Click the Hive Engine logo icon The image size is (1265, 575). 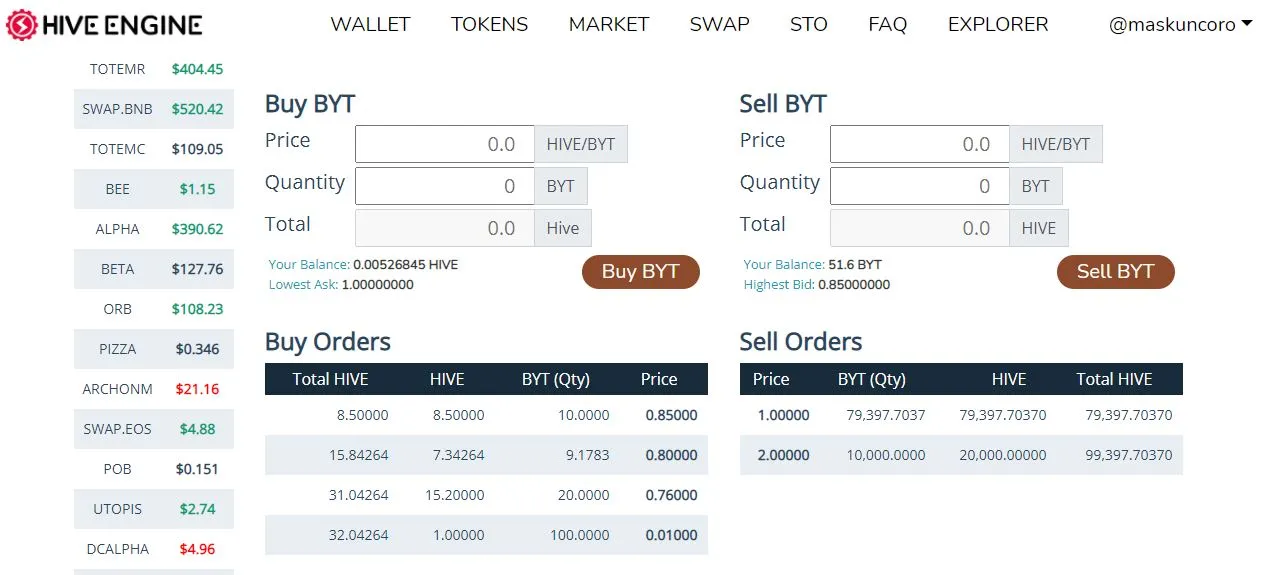click(x=21, y=25)
